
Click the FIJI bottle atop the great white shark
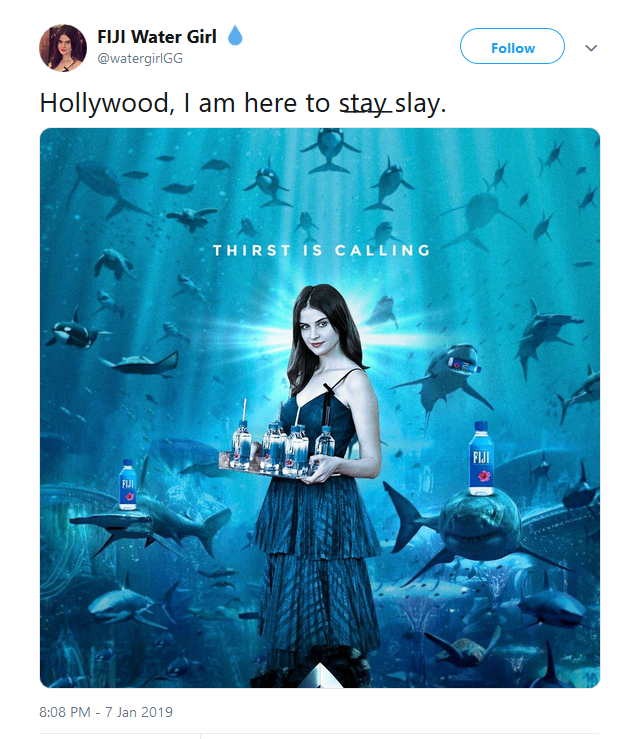point(481,459)
